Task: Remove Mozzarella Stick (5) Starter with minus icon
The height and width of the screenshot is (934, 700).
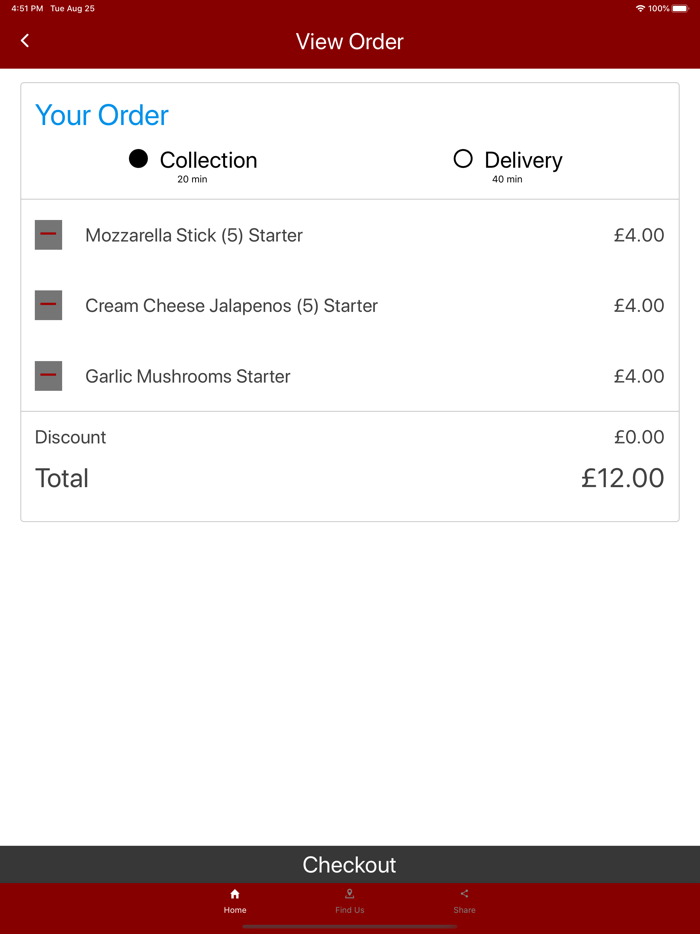Action: tap(48, 235)
